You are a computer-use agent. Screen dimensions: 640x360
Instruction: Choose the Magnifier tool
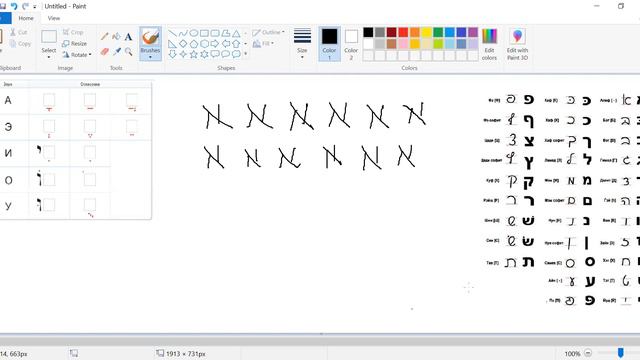129,51
